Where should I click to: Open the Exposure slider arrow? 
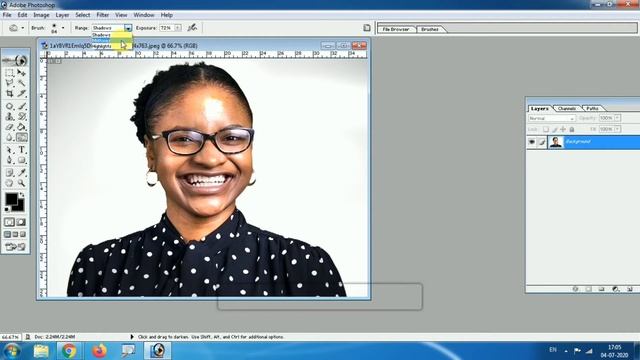(x=178, y=28)
